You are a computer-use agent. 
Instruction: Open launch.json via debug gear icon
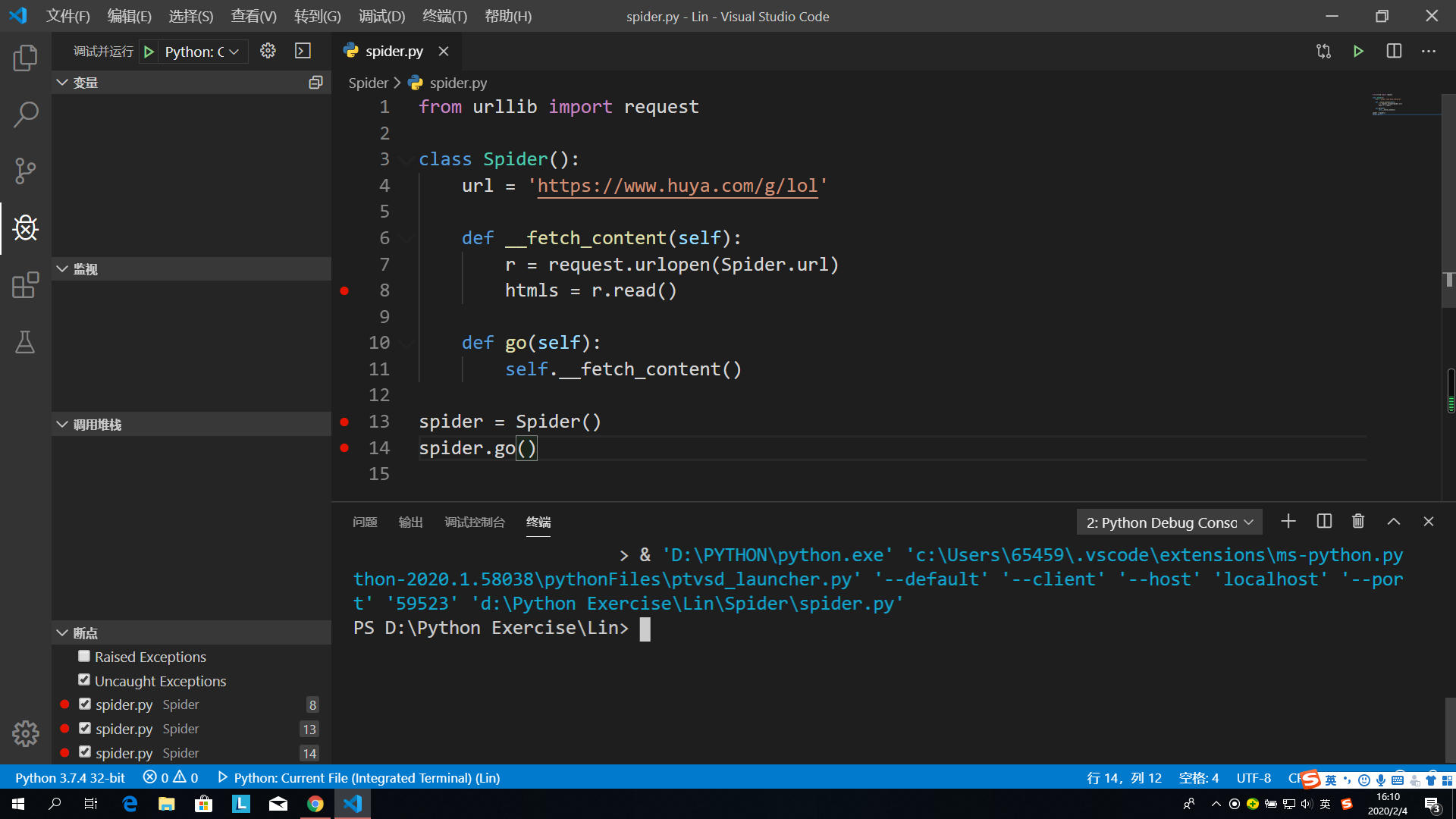coord(268,51)
